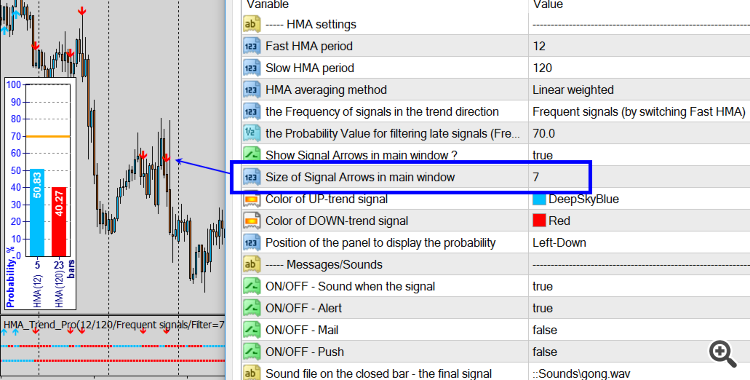Click the bool icon beside Show Signal Arrows
This screenshot has width=750, height=380.
[x=251, y=154]
